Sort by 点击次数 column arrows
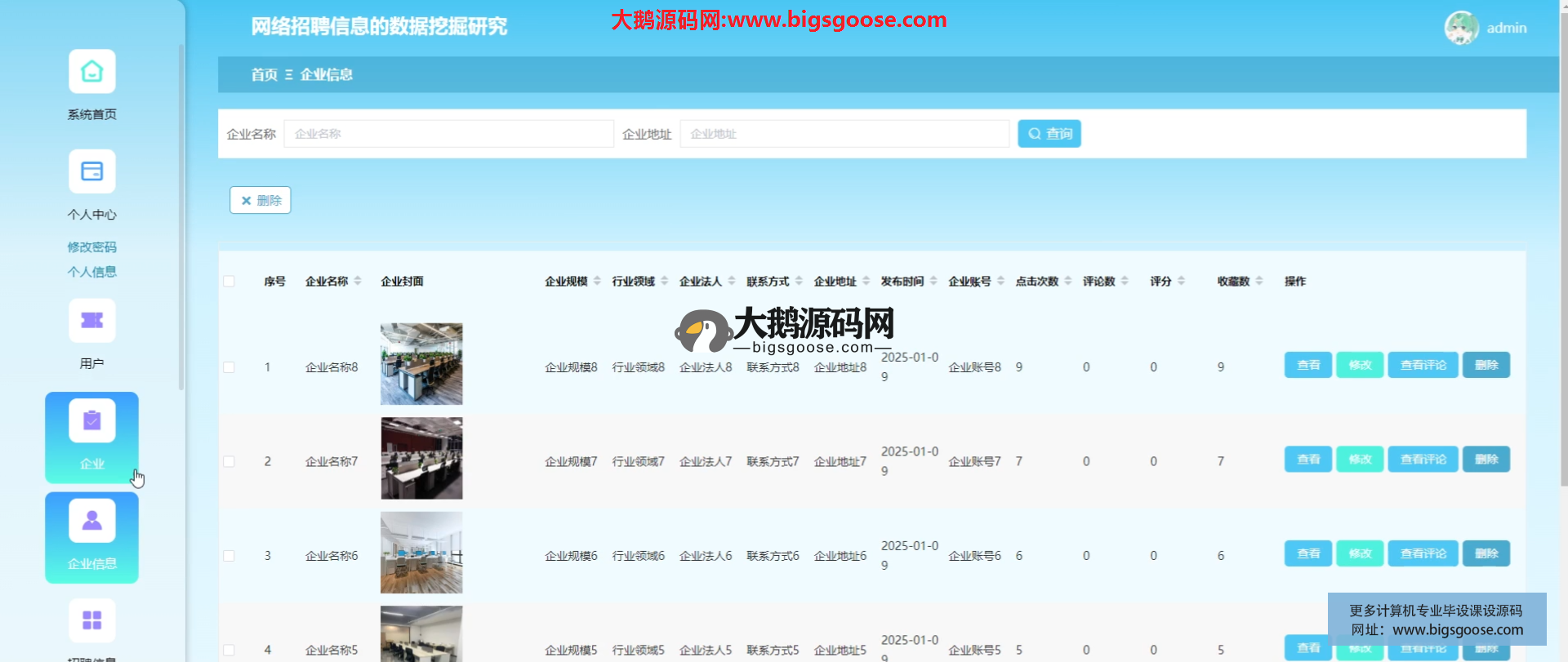 coord(1067,282)
